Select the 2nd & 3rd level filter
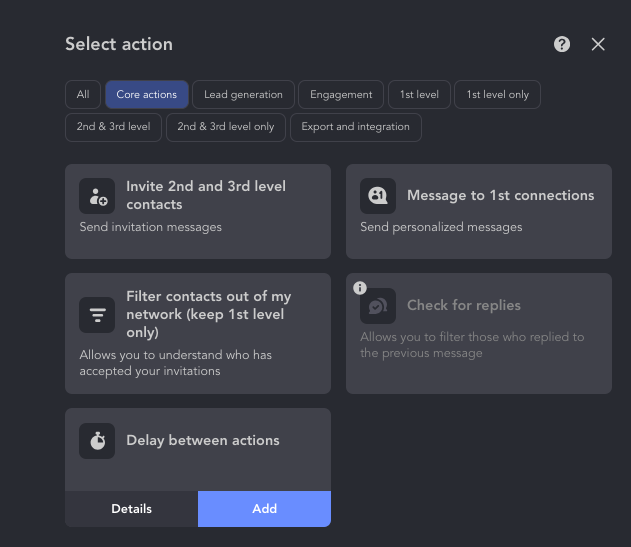Image resolution: width=631 pixels, height=547 pixels. coord(113,127)
